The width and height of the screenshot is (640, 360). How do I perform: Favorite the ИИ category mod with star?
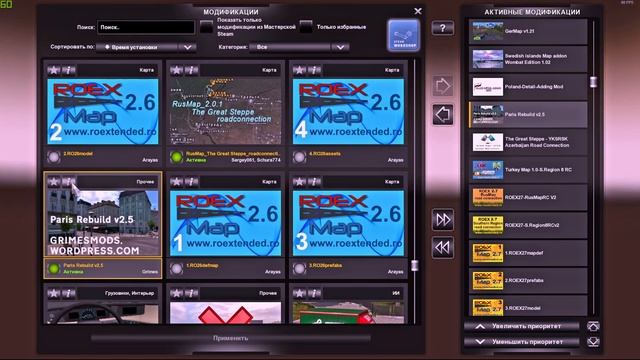click(299, 293)
